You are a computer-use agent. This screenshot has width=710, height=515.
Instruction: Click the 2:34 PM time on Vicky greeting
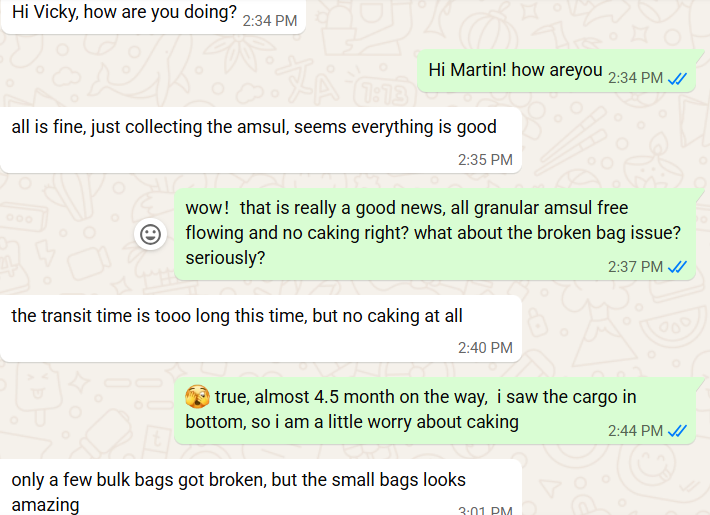click(x=270, y=21)
